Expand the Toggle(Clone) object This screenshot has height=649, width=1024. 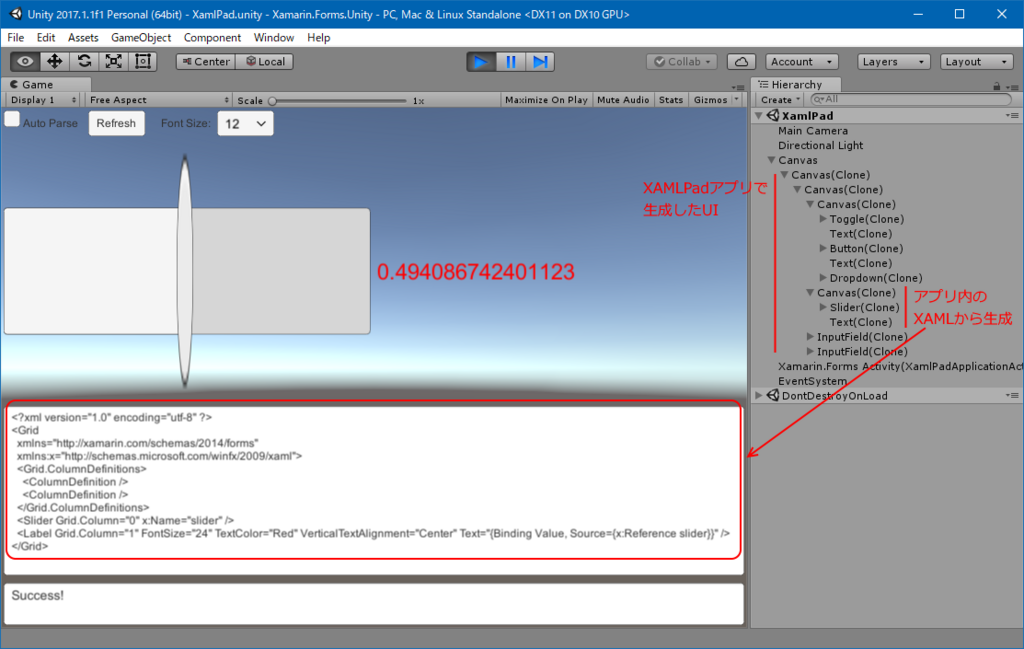[823, 219]
